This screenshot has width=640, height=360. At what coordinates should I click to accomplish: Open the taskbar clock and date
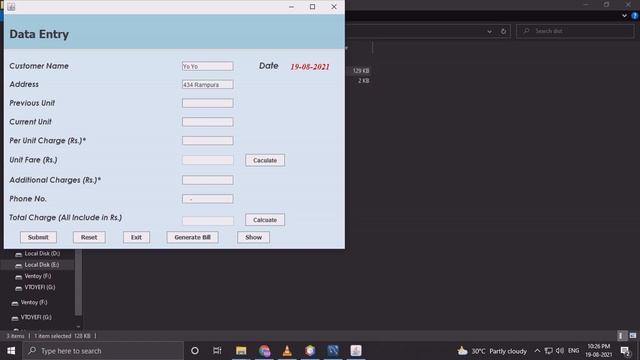pos(598,351)
